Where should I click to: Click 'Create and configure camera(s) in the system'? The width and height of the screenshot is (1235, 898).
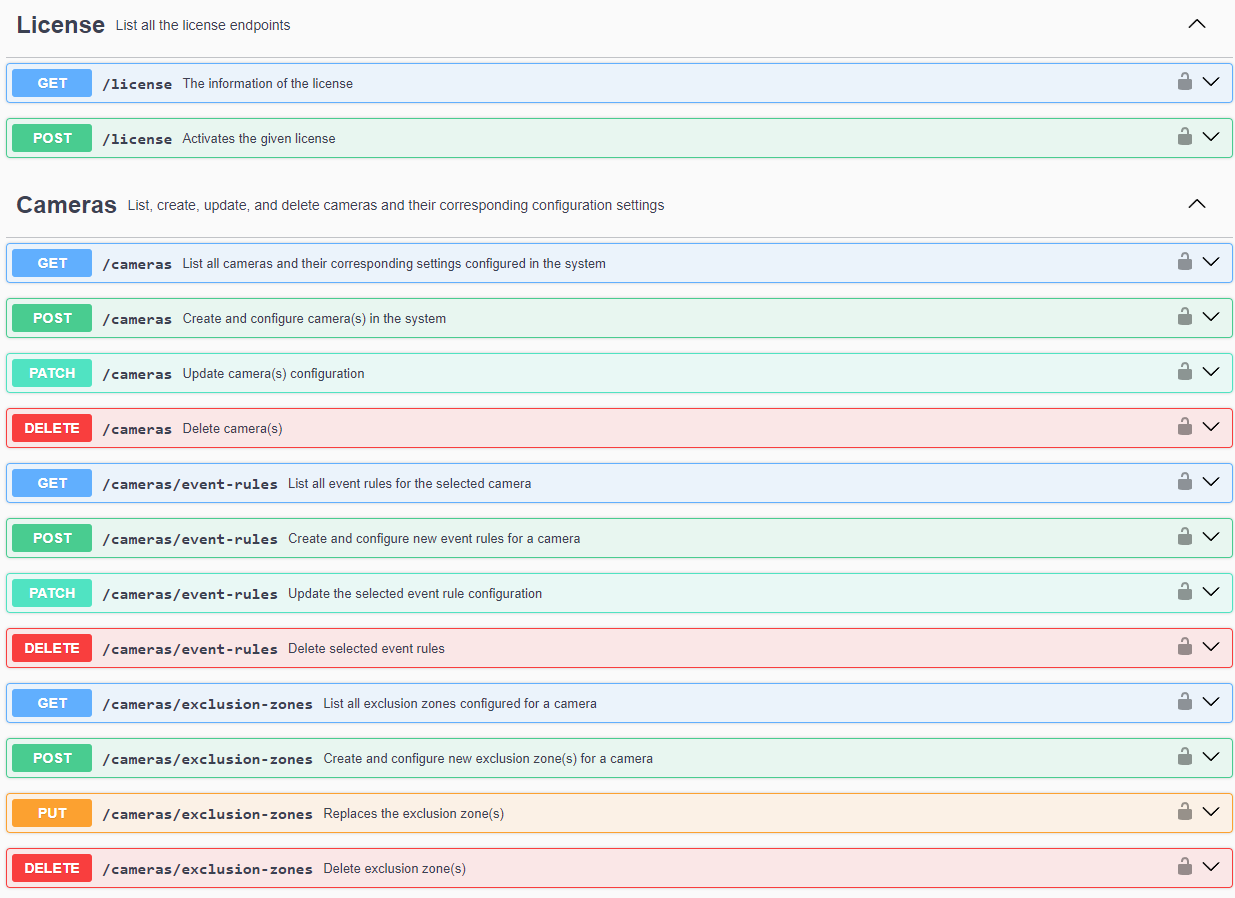pyautogui.click(x=314, y=318)
